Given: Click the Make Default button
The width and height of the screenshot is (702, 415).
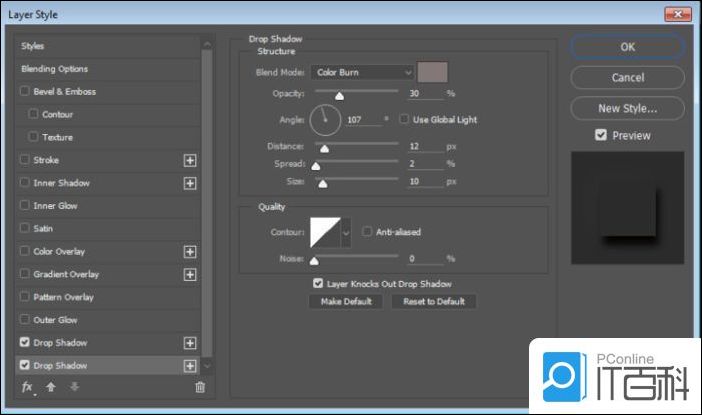Looking at the screenshot, I should (347, 301).
